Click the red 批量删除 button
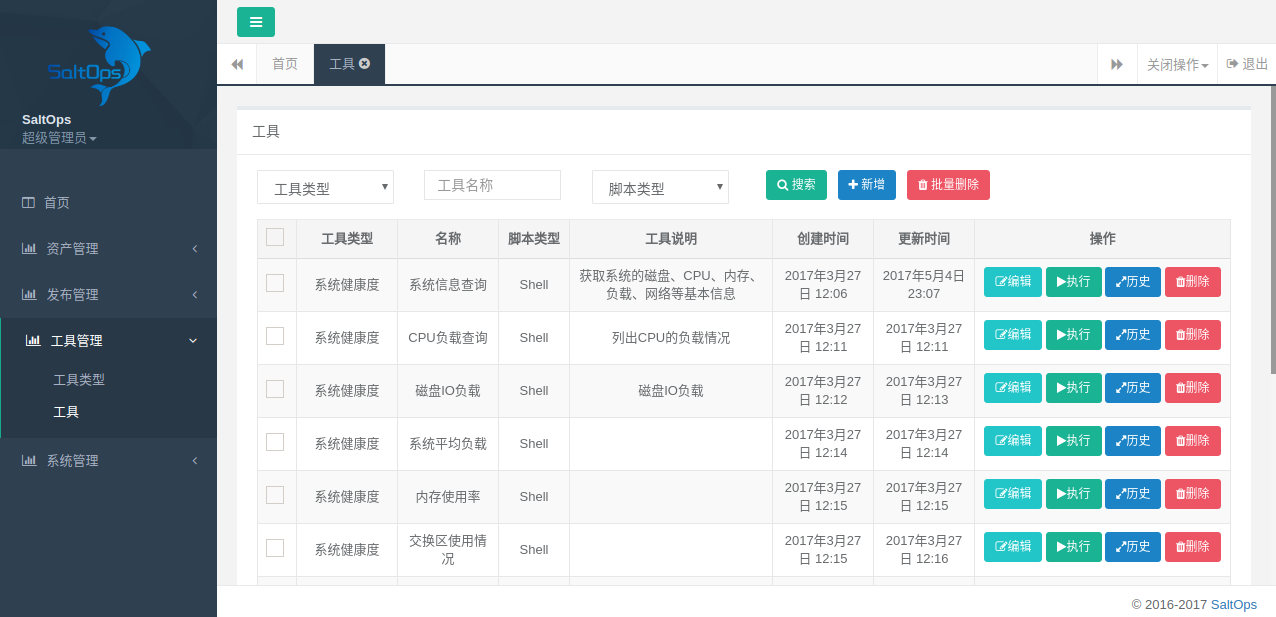 point(948,185)
